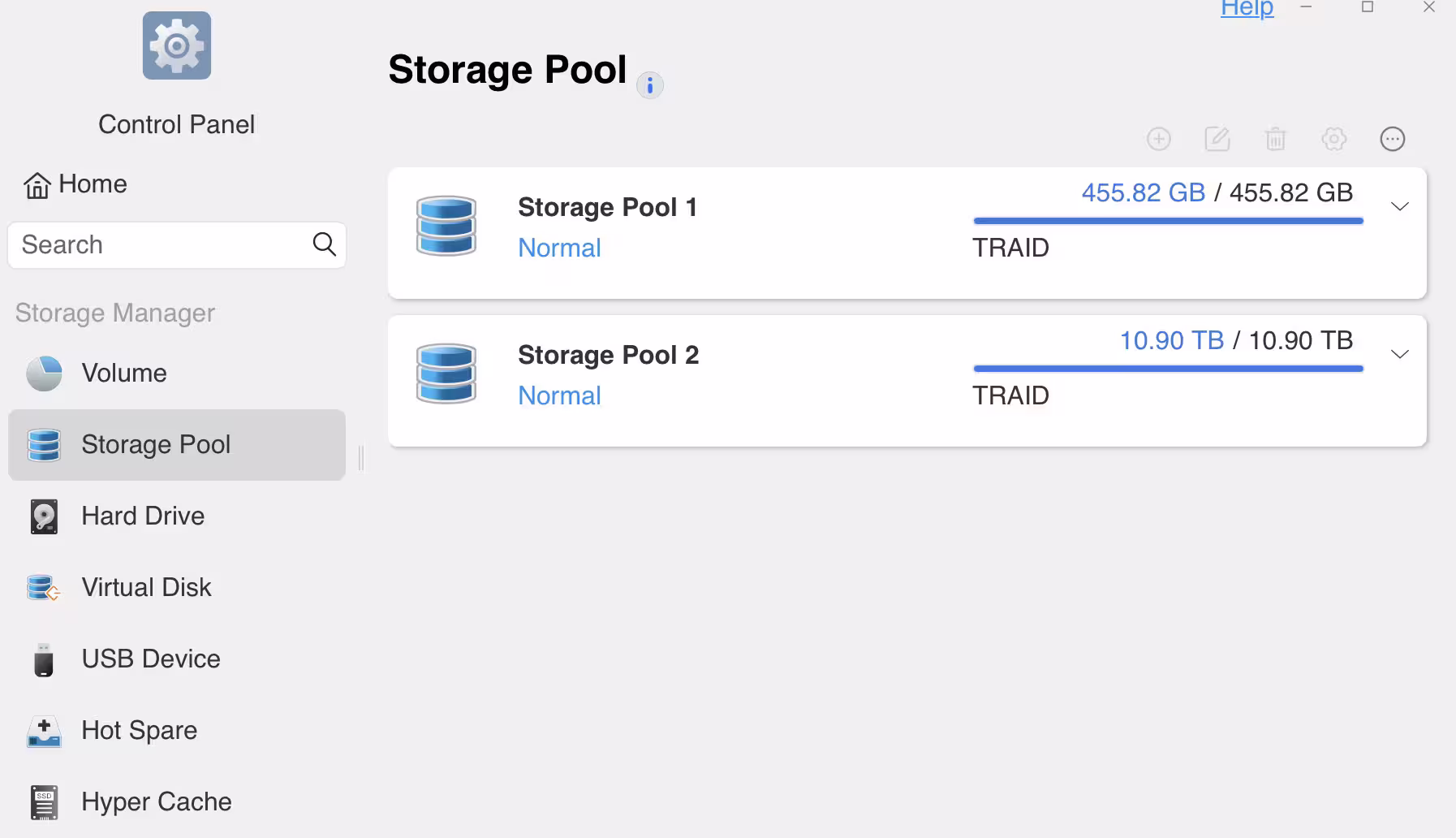
Task: Open the toolbar settings gear icon
Action: tap(1333, 139)
